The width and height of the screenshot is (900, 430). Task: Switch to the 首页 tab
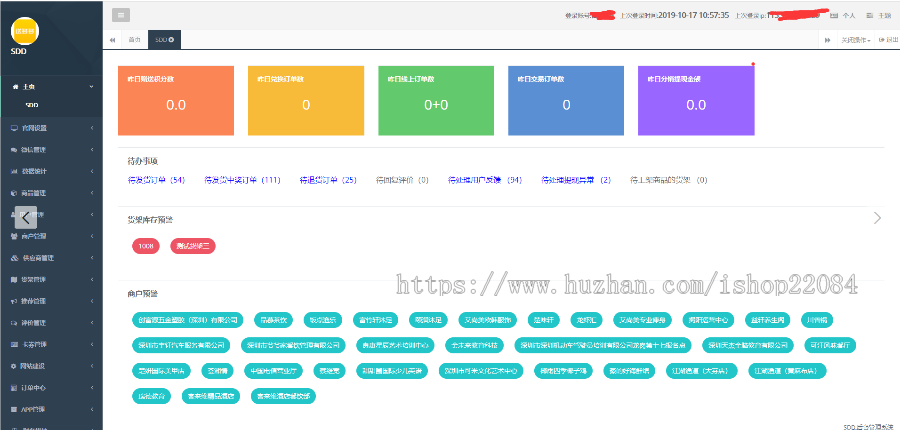[x=134, y=40]
